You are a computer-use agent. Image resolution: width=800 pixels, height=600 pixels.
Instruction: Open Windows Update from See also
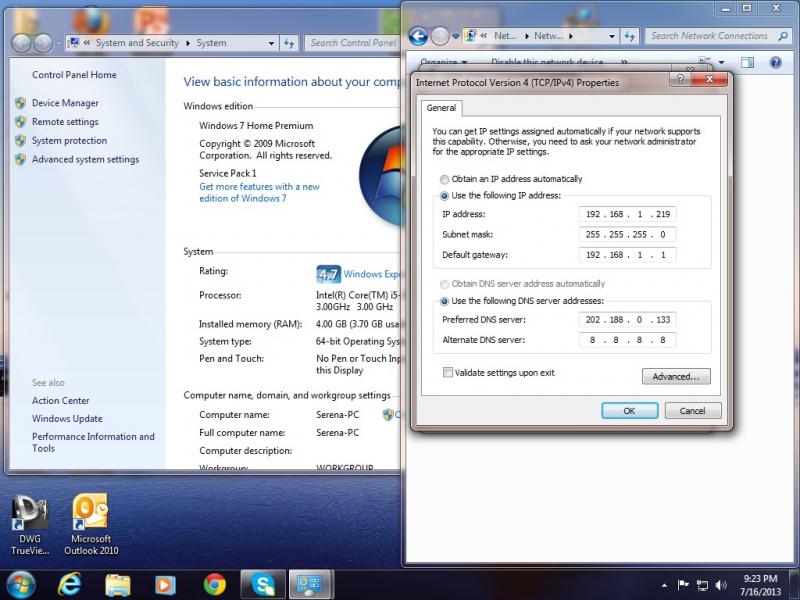click(x=67, y=419)
